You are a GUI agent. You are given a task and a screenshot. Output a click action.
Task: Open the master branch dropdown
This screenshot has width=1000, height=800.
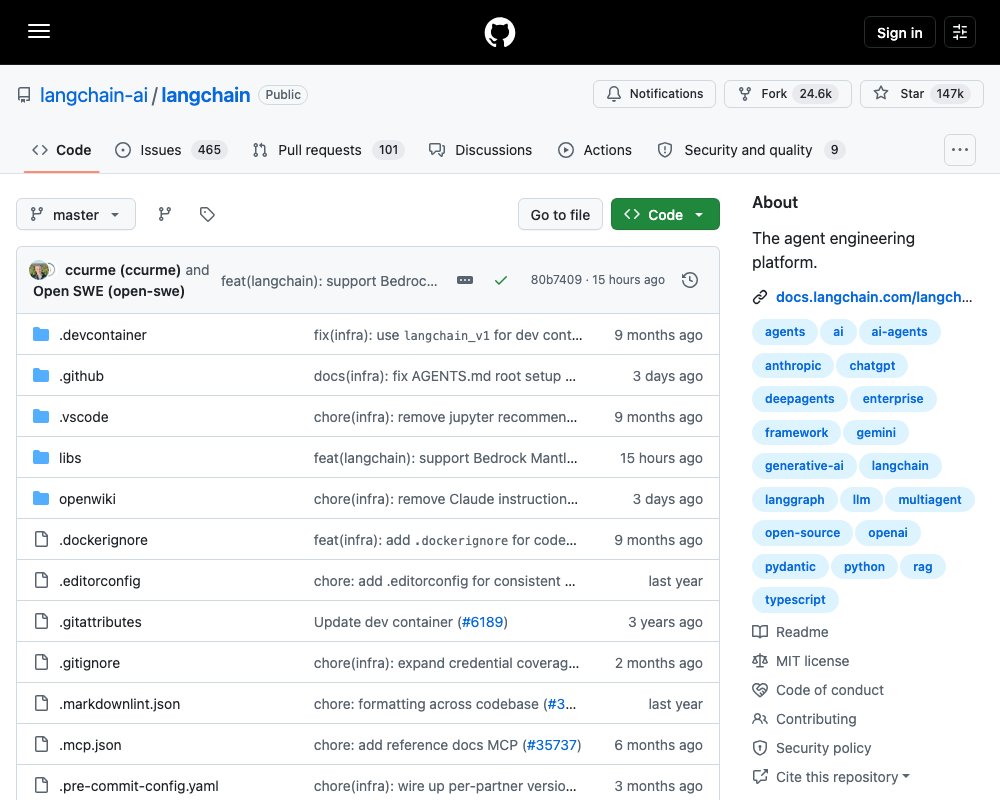pos(76,214)
